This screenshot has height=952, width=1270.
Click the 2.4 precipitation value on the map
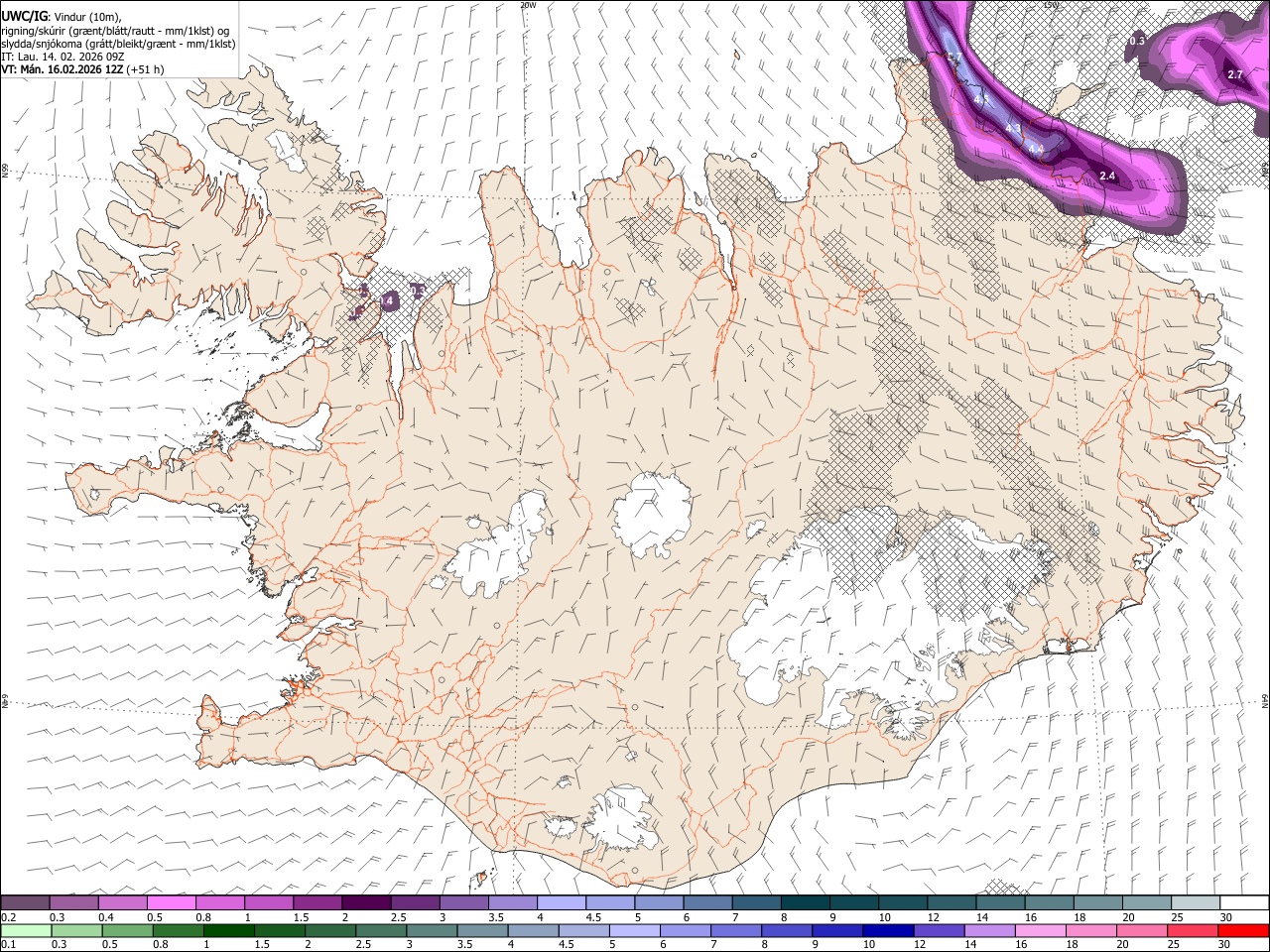[x=1108, y=177]
